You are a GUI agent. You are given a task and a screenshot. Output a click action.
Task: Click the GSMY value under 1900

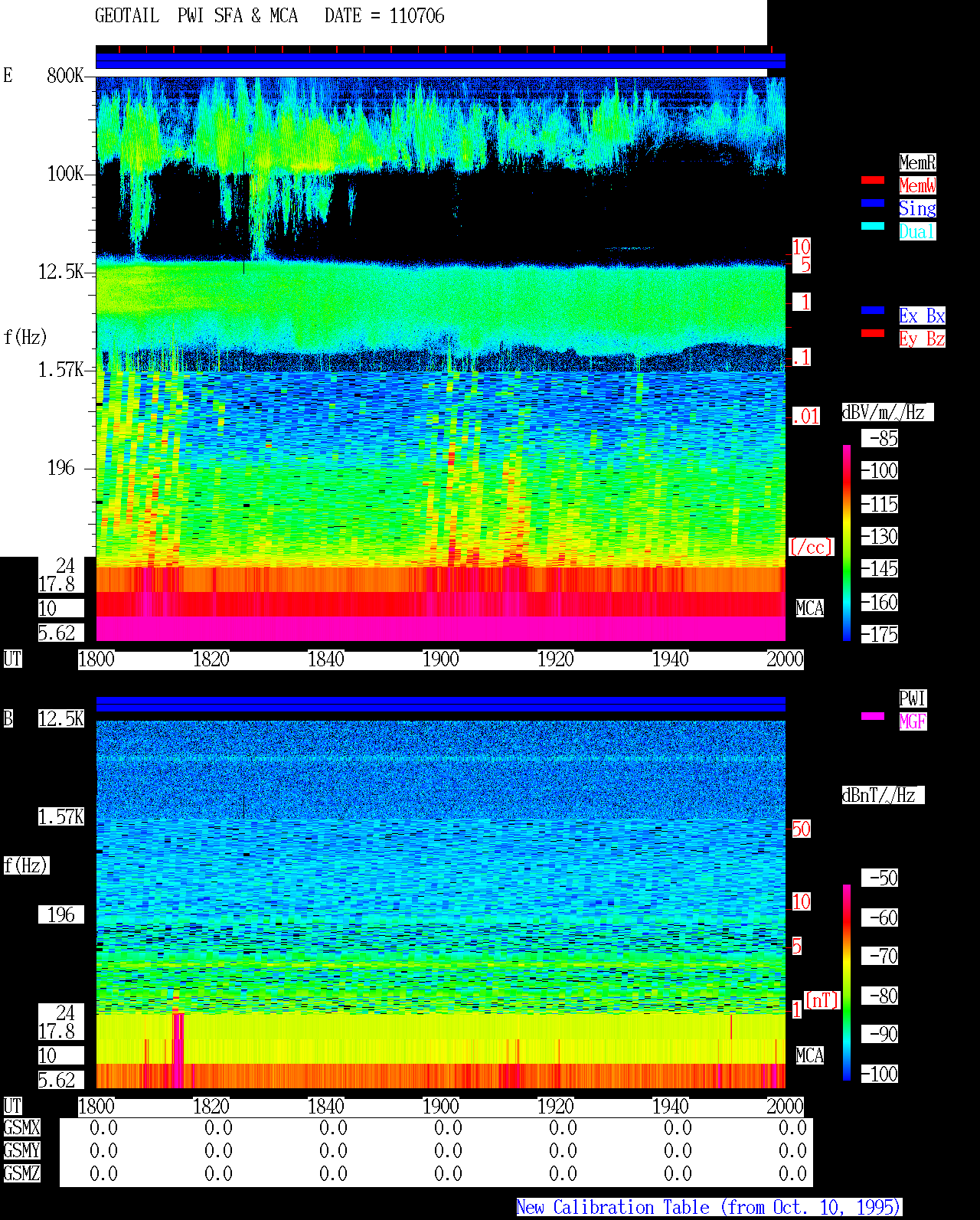(448, 1150)
